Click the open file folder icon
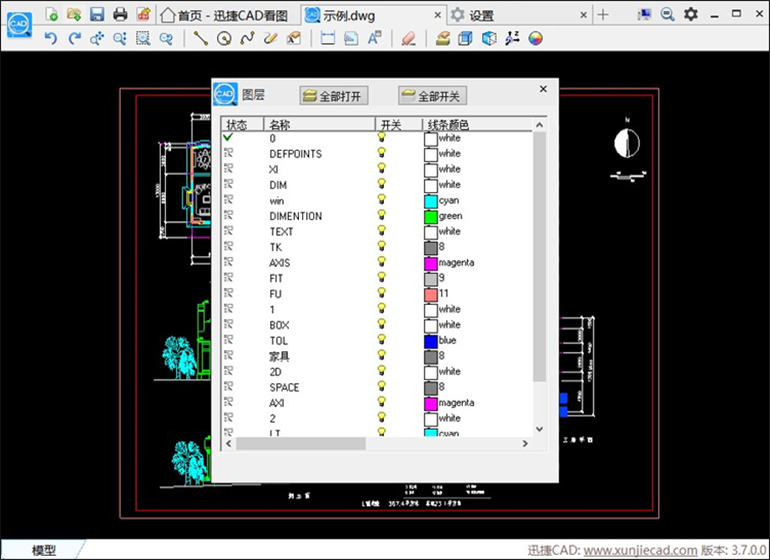 [x=74, y=14]
